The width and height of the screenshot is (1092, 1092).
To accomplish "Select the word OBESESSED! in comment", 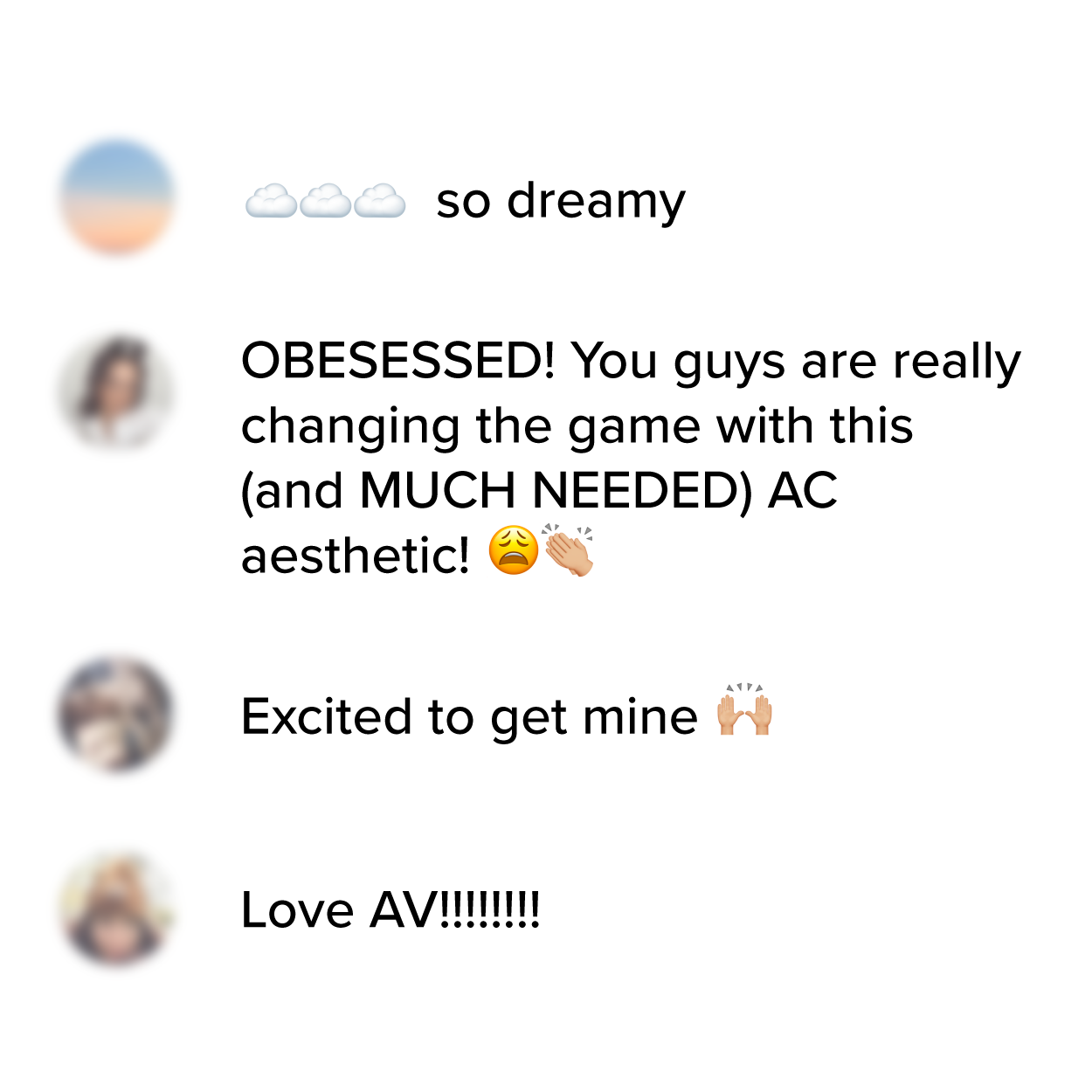I will tap(398, 360).
